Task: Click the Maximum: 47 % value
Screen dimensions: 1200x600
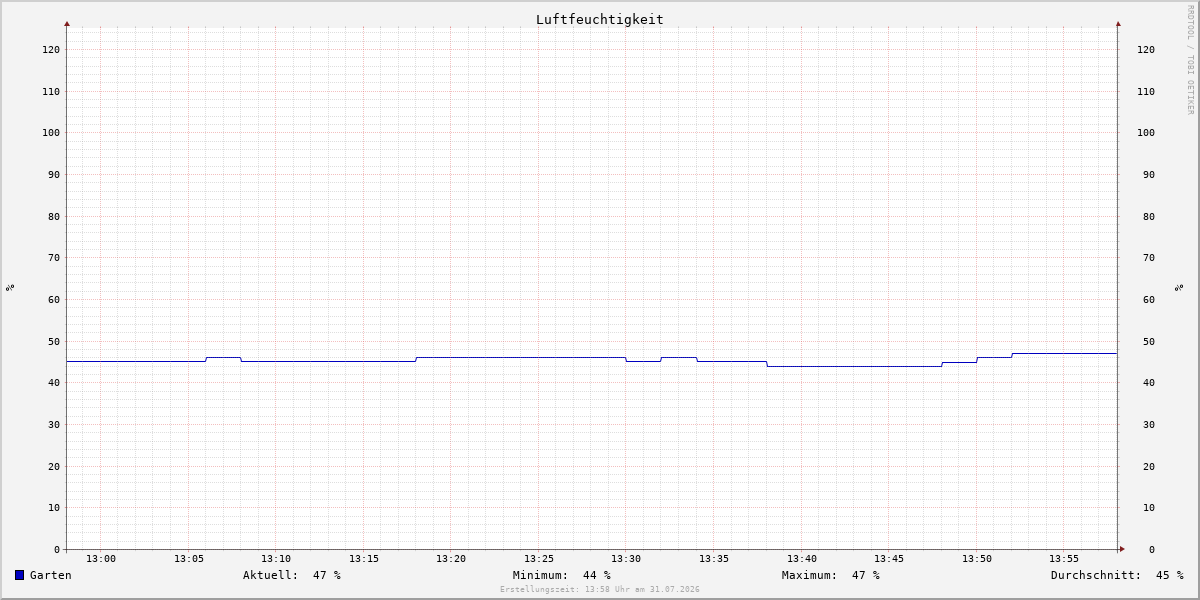Action: point(831,575)
